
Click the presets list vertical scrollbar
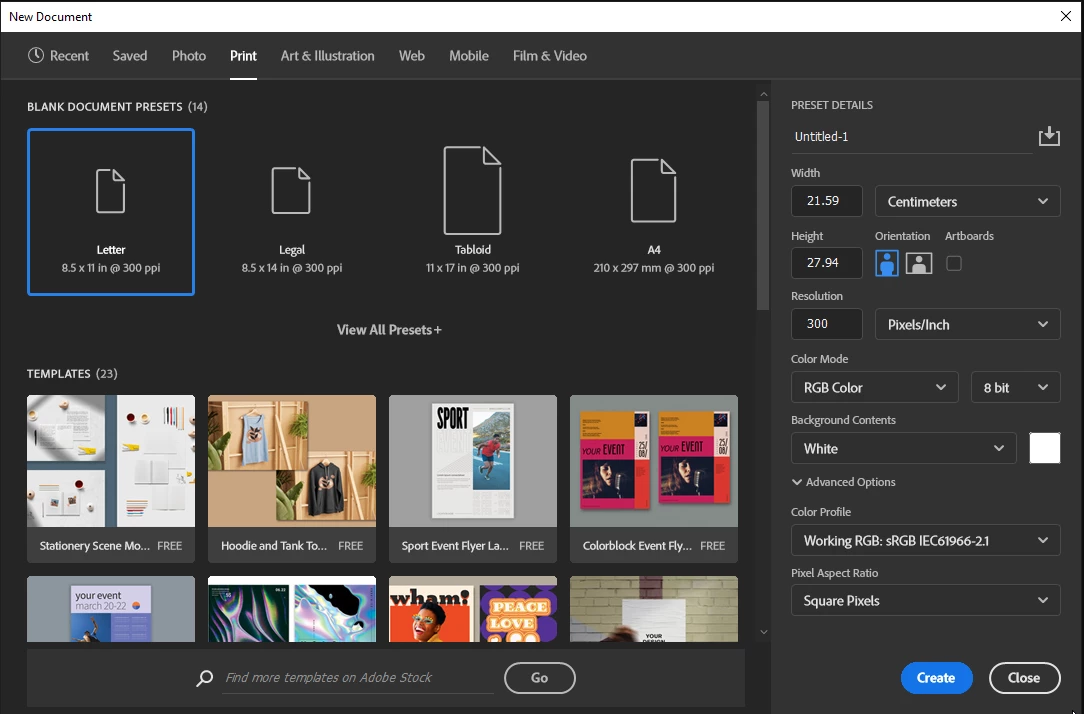point(763,206)
